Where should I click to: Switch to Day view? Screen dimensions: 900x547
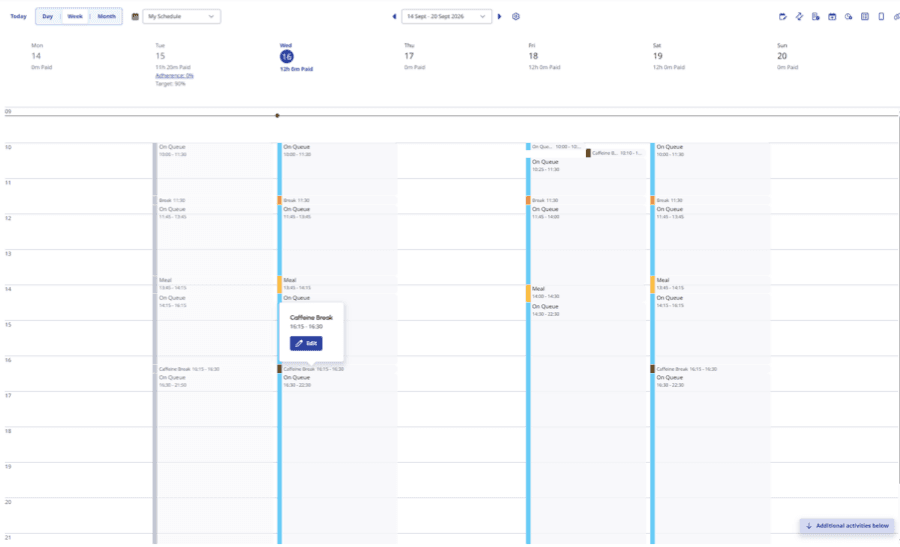48,17
